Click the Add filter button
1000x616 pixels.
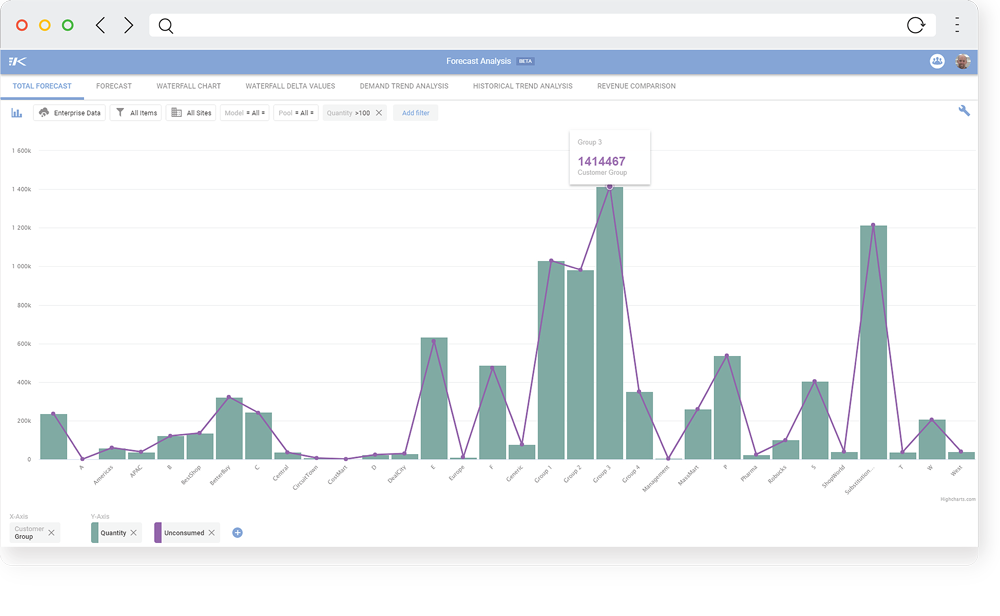point(415,112)
